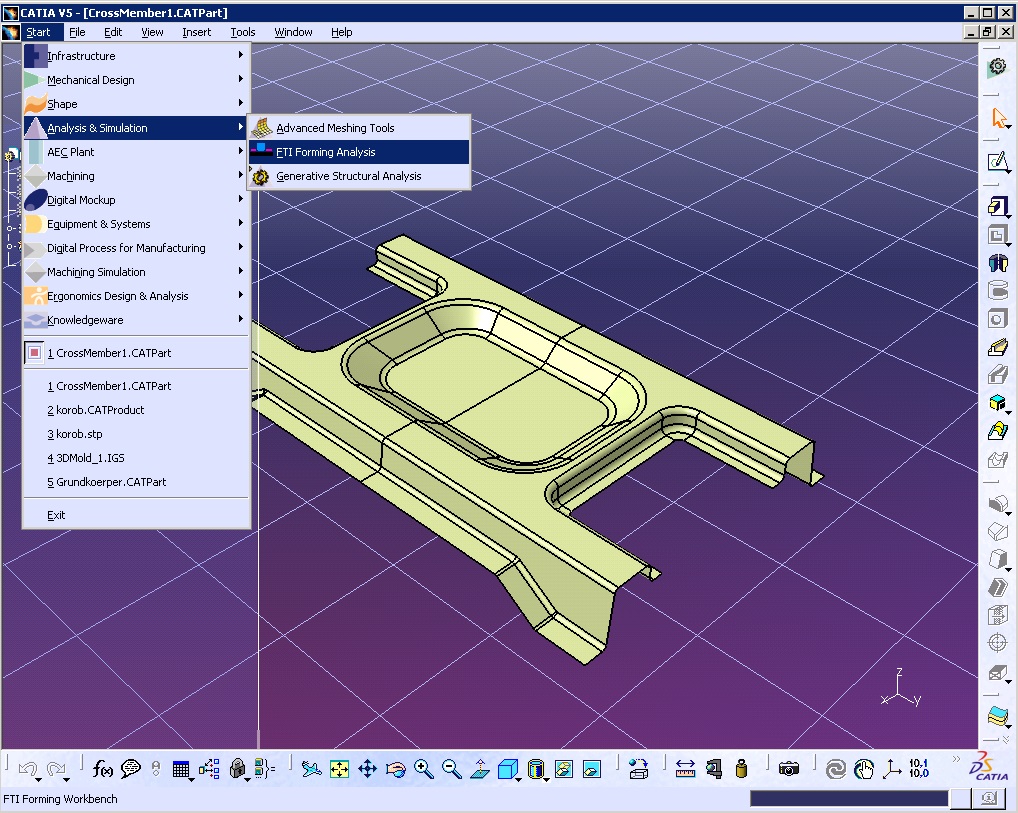Click the Rib tool icon
The image size is (1018, 813).
[x=998, y=347]
